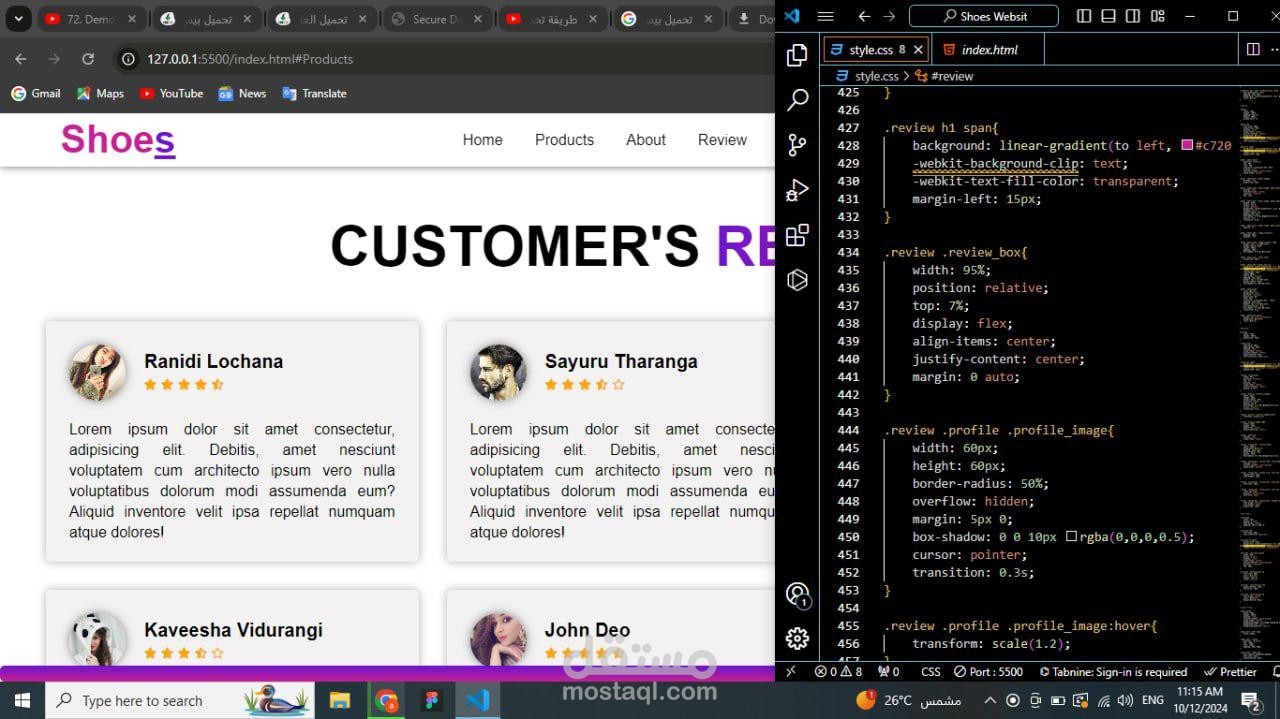Go back in the Chrome browser
The image size is (1280, 719).
tap(21, 59)
